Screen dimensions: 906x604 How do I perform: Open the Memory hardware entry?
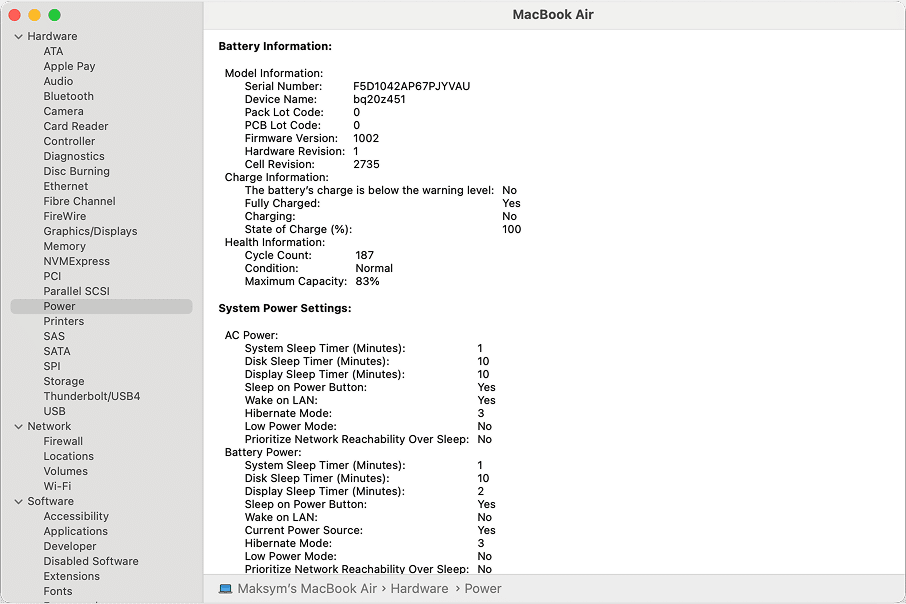(64, 246)
